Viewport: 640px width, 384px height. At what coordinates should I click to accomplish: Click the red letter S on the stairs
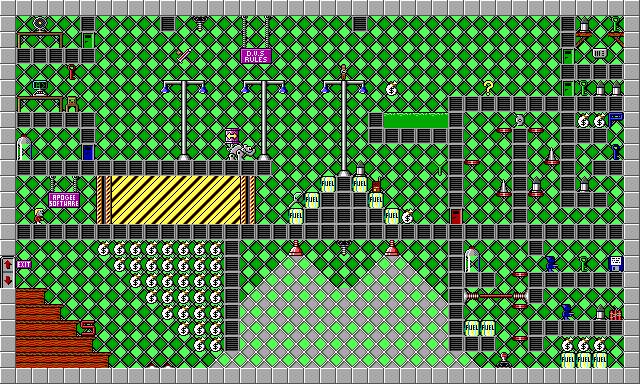pyautogui.click(x=88, y=328)
